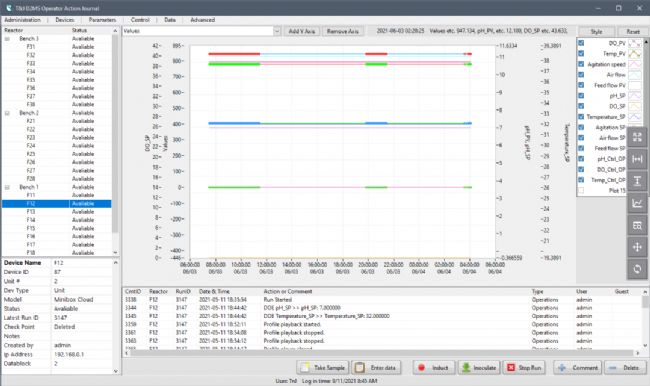
Task: Open the Values axis dropdown
Action: [x=277, y=31]
